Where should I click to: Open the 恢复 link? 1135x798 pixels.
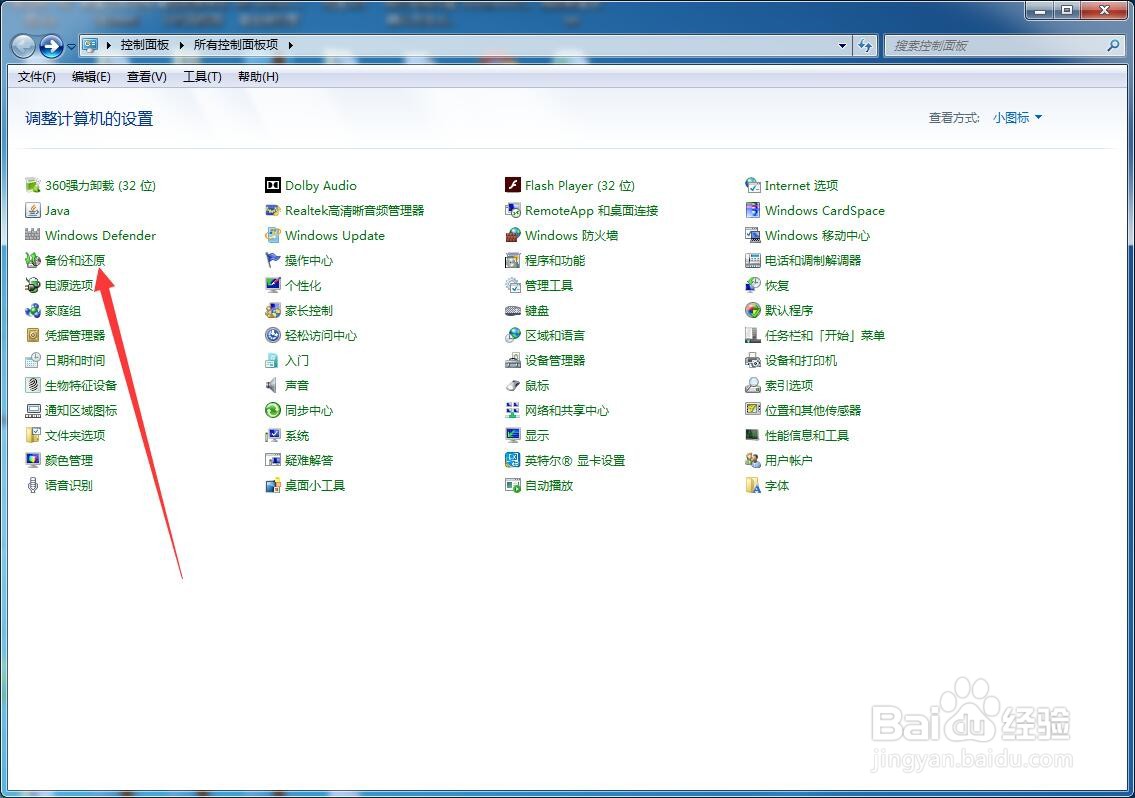[777, 285]
